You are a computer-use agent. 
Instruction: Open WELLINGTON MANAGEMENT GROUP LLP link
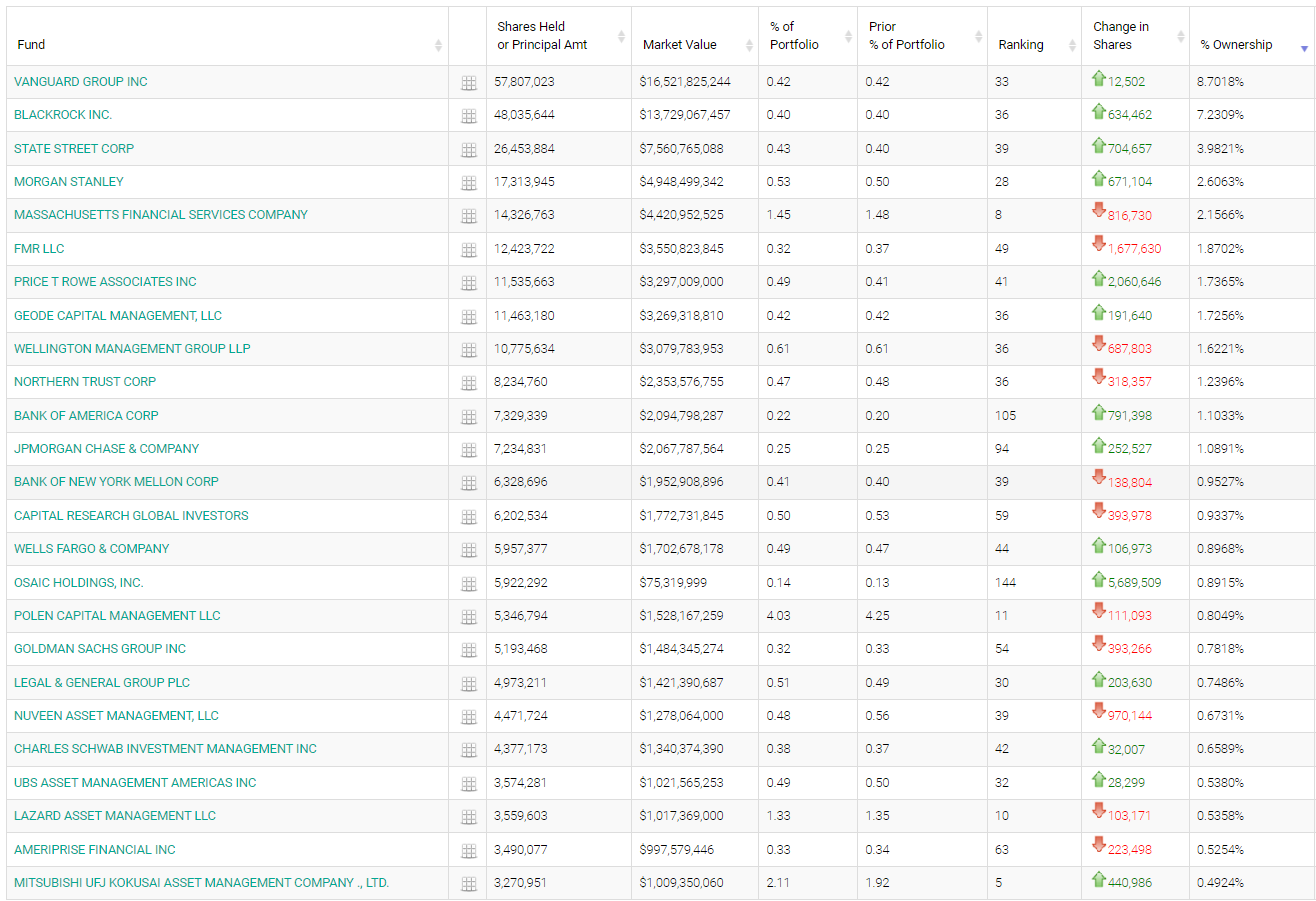pyautogui.click(x=132, y=349)
